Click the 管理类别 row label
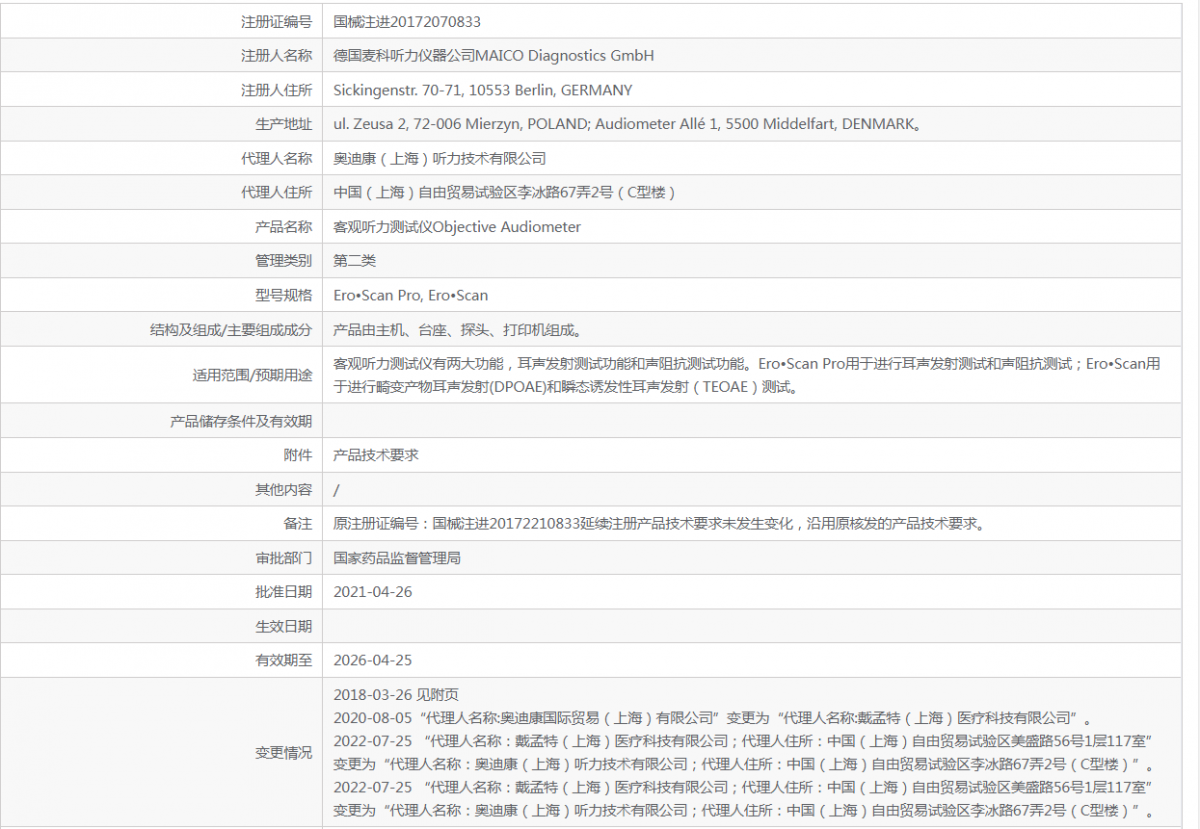 [x=284, y=261]
